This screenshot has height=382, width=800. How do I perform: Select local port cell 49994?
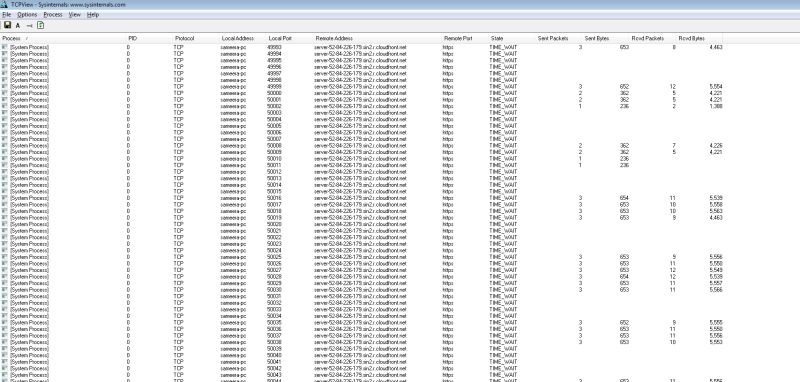pos(274,54)
